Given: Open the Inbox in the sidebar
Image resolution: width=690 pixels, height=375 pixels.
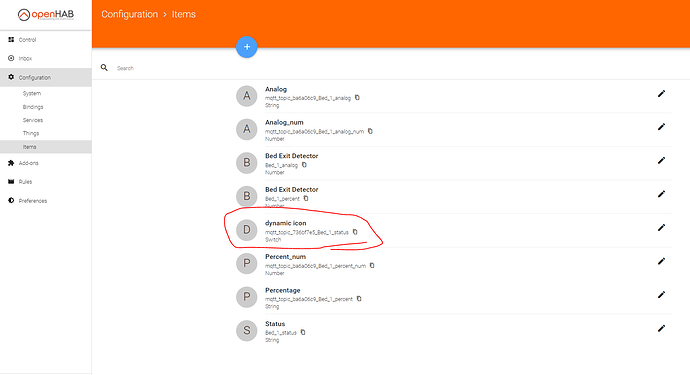Looking at the screenshot, I should click(x=46, y=58).
